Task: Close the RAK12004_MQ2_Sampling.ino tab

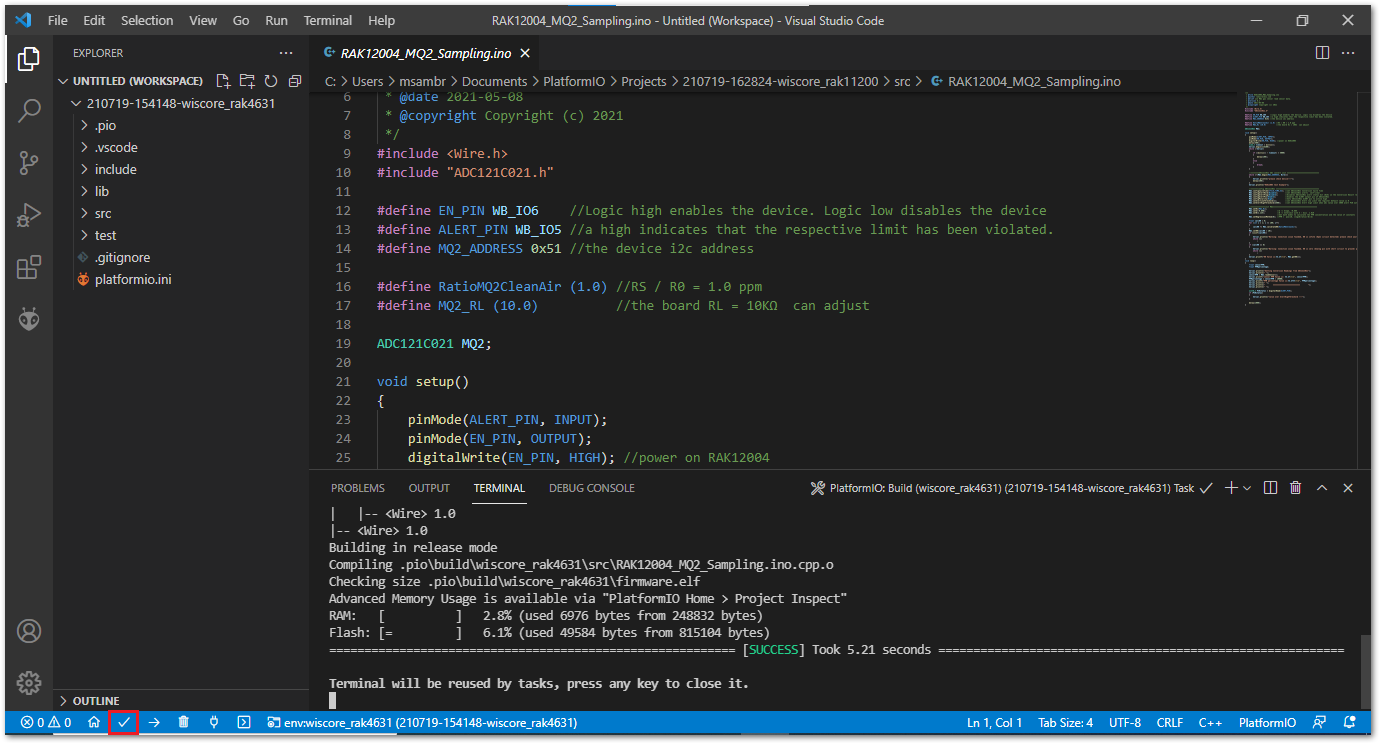Action: click(525, 53)
